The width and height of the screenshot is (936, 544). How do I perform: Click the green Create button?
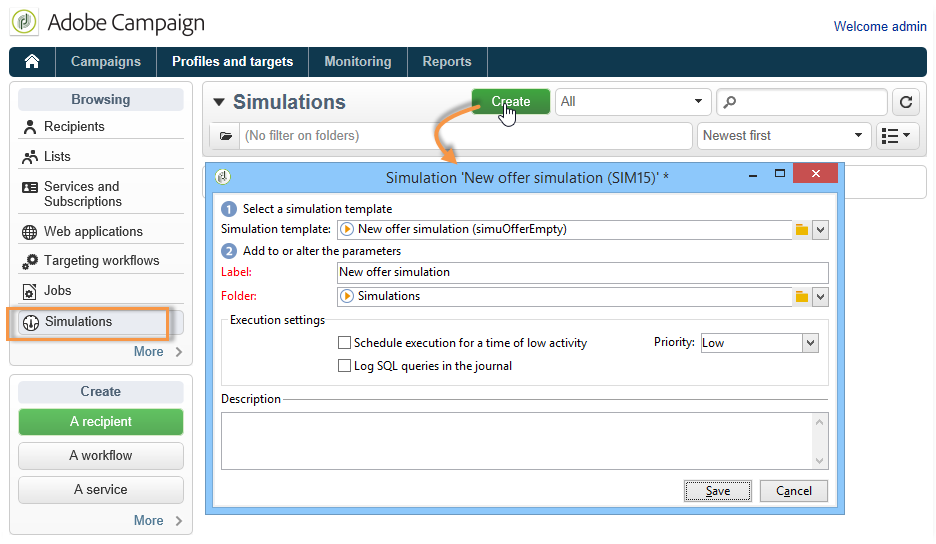coord(510,102)
